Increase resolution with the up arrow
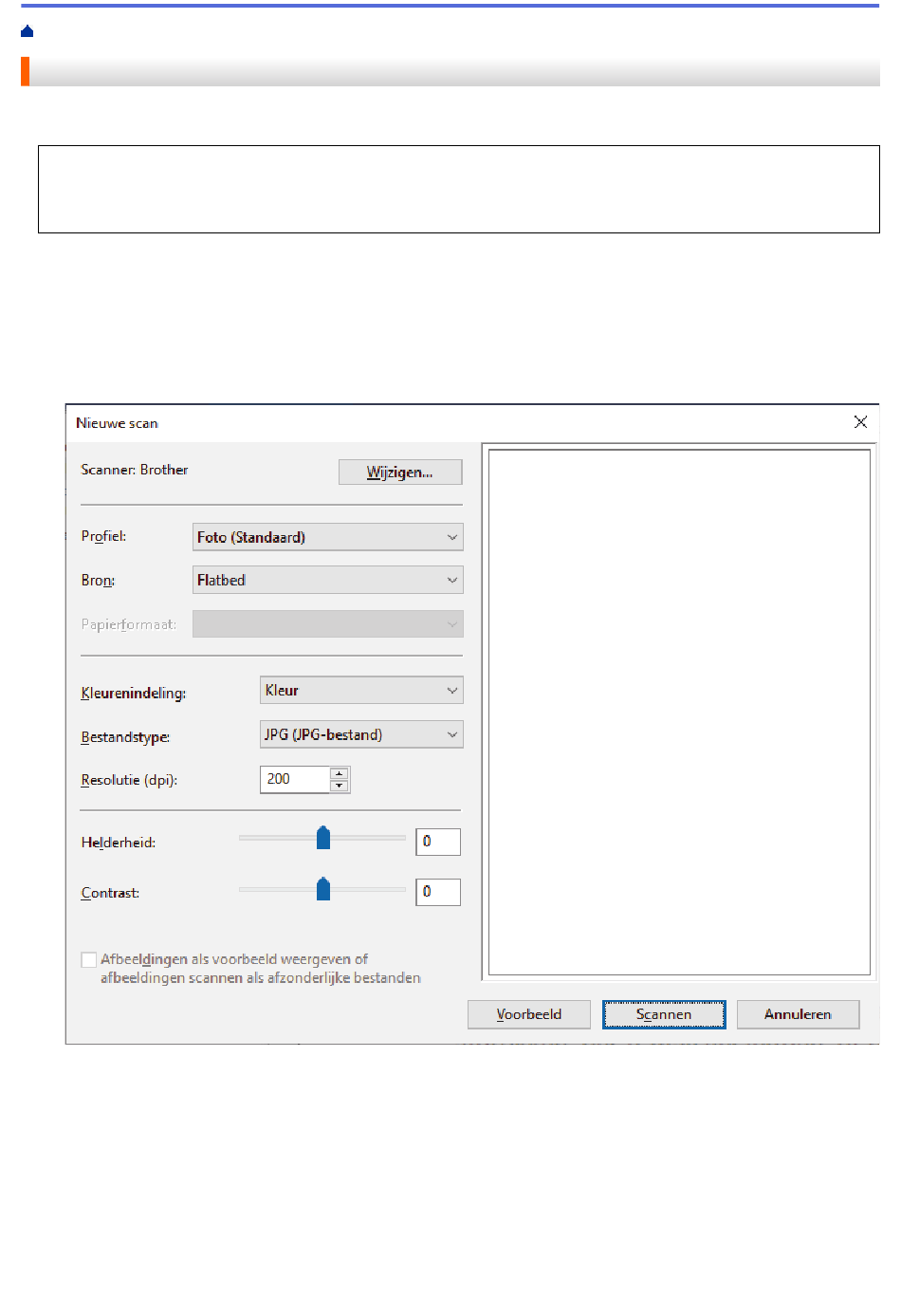Screen dimensions: 901x1316 (x=339, y=773)
